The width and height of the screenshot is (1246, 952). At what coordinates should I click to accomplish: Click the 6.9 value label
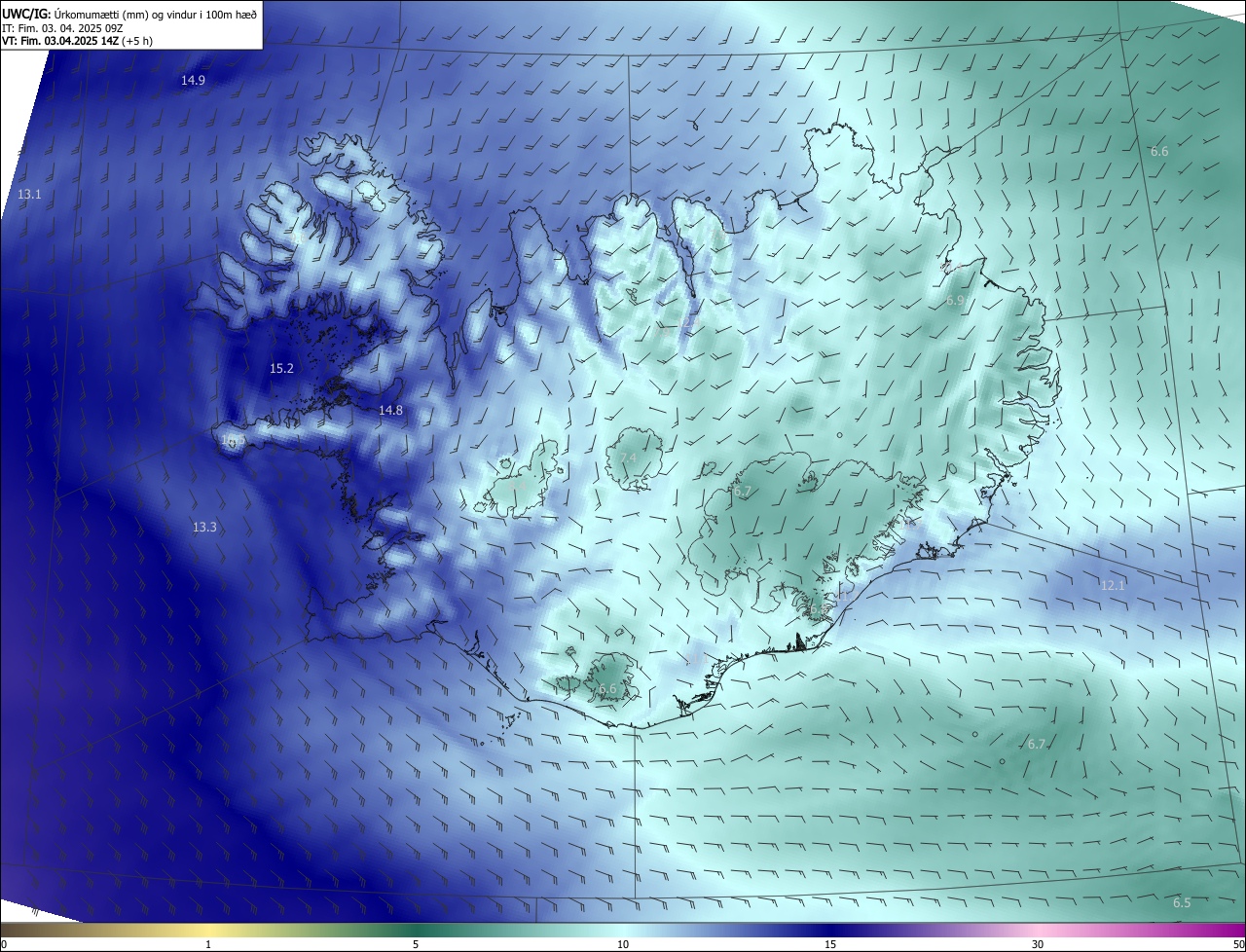(x=955, y=301)
